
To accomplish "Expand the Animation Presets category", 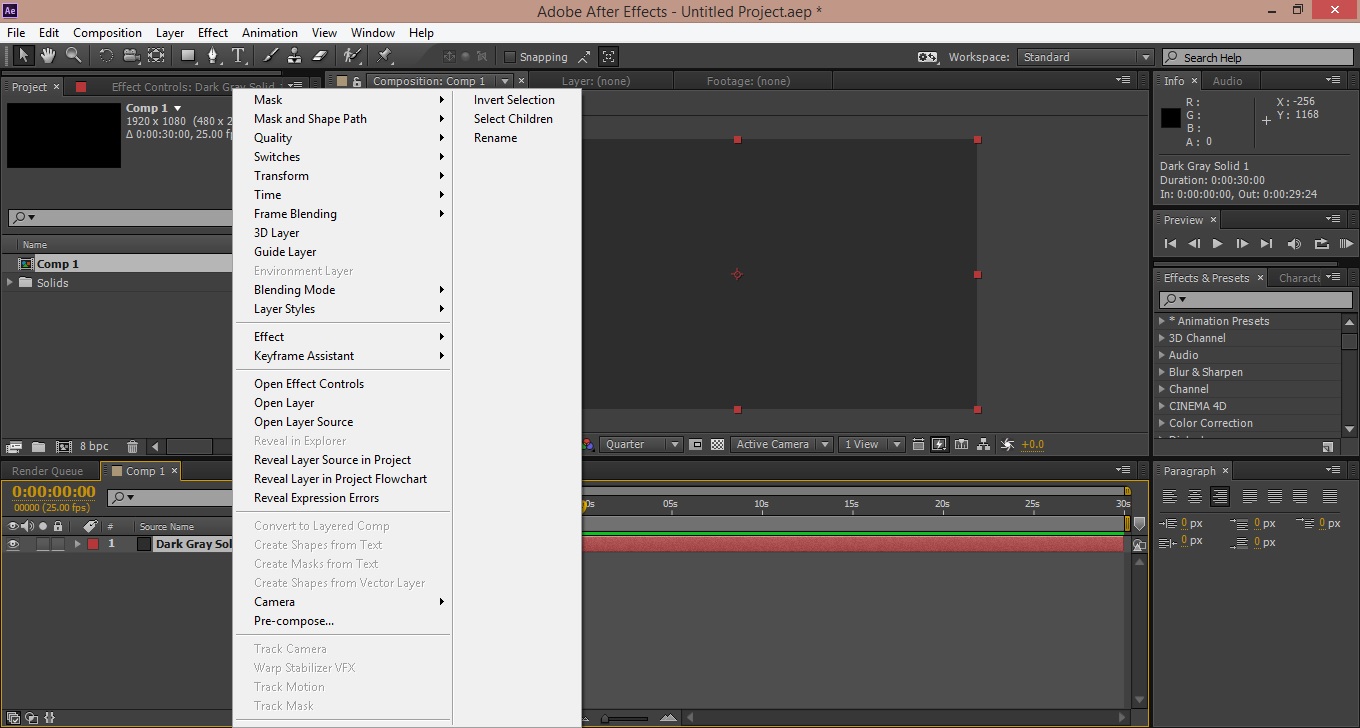I will (1162, 321).
